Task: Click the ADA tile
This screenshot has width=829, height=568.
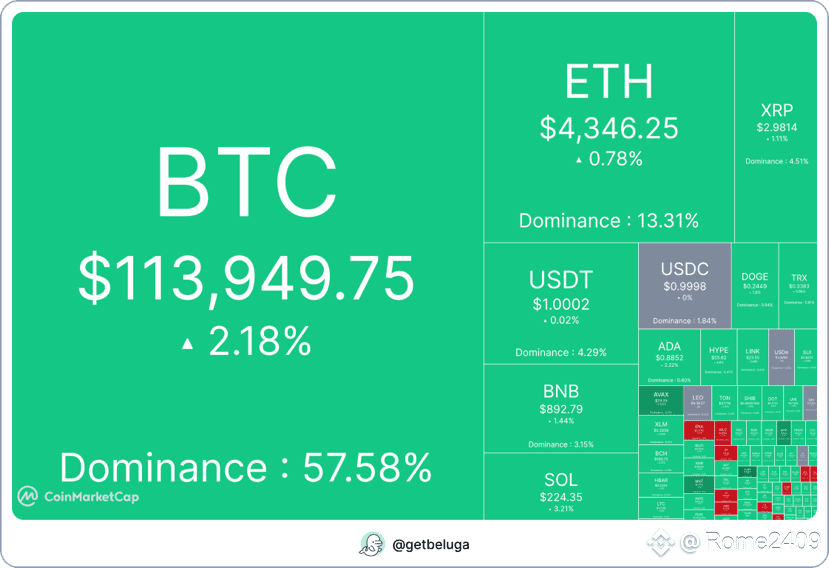Action: coord(669,357)
